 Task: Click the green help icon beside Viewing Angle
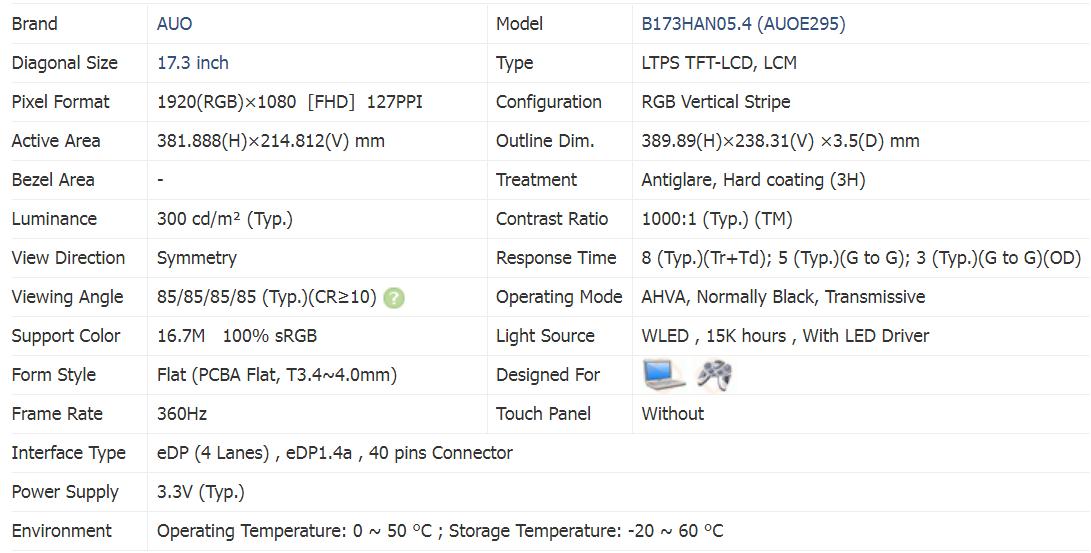[x=394, y=298]
